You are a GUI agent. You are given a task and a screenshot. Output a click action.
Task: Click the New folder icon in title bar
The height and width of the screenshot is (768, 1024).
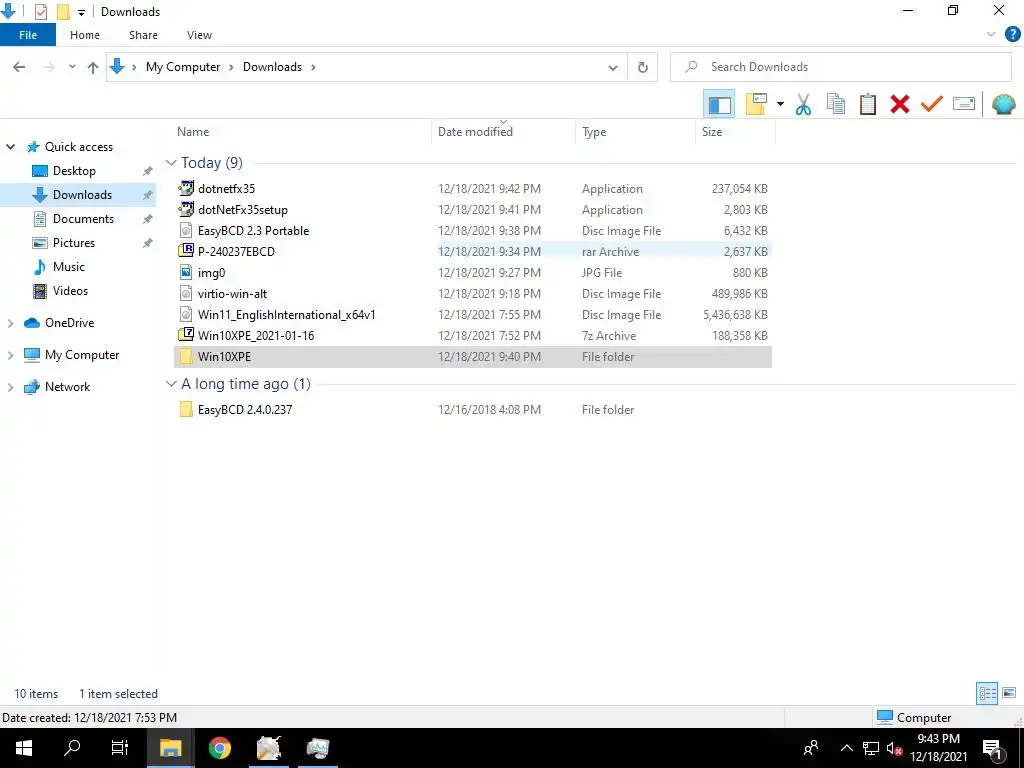point(63,12)
